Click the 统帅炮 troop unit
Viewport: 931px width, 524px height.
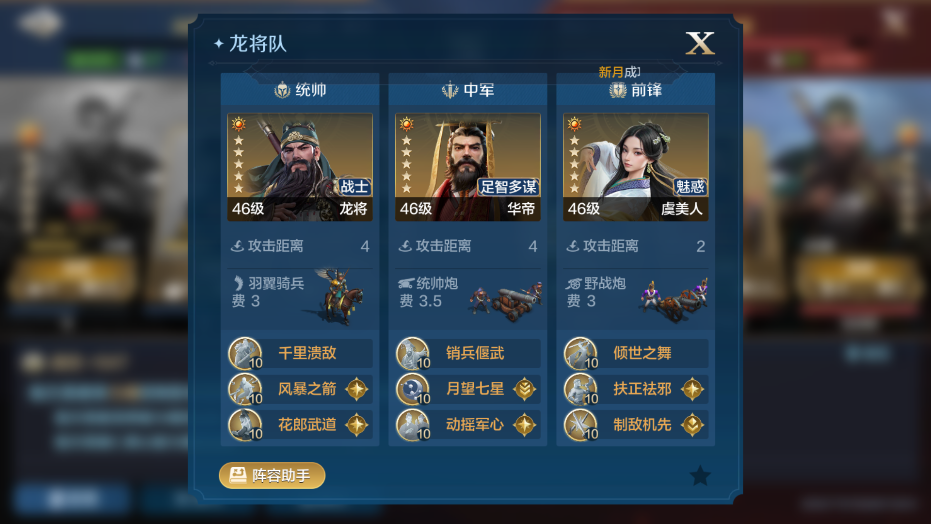468,296
